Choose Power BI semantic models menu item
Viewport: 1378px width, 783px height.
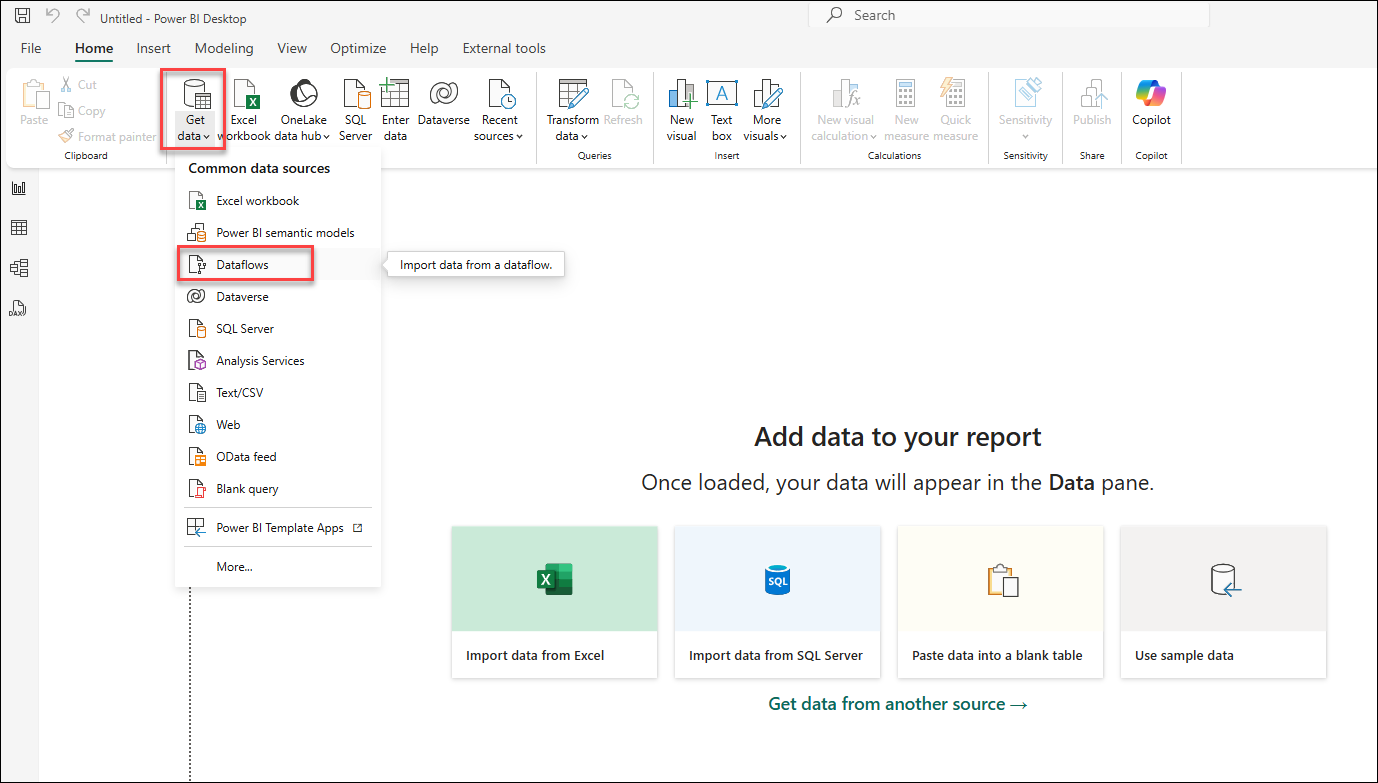pyautogui.click(x=277, y=233)
